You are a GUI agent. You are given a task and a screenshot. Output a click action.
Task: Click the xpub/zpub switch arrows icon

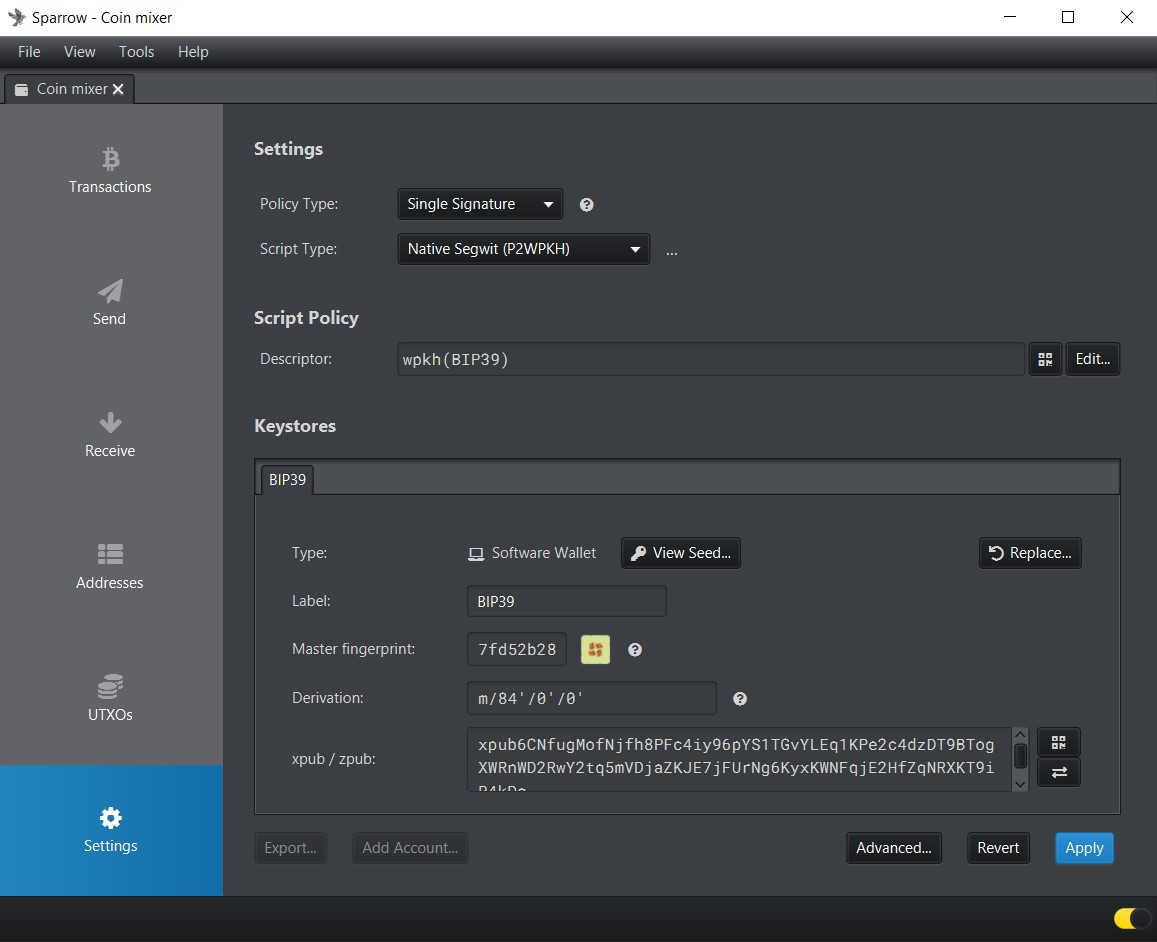1059,772
